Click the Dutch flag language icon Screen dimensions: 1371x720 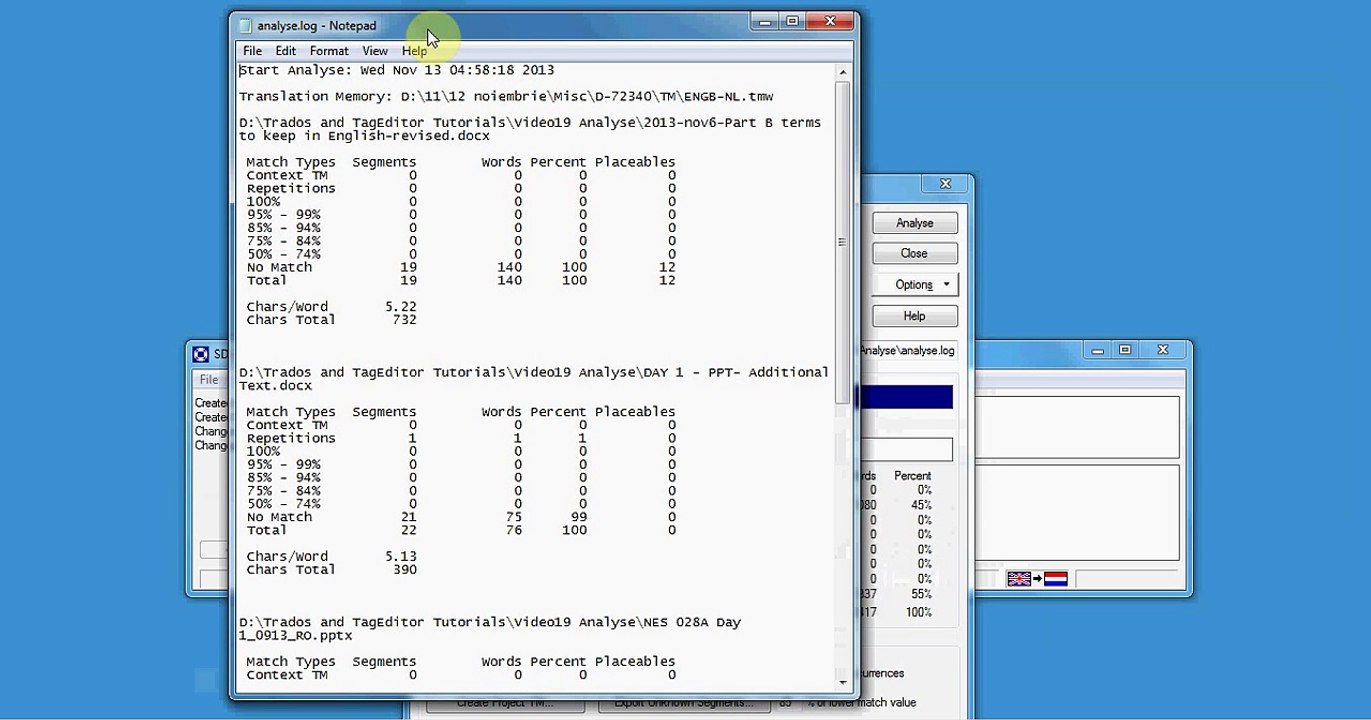pyautogui.click(x=1056, y=578)
